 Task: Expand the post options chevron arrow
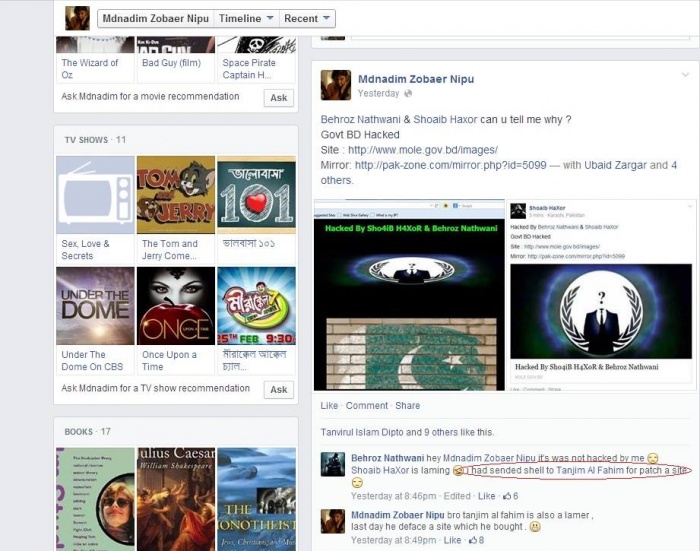(685, 75)
